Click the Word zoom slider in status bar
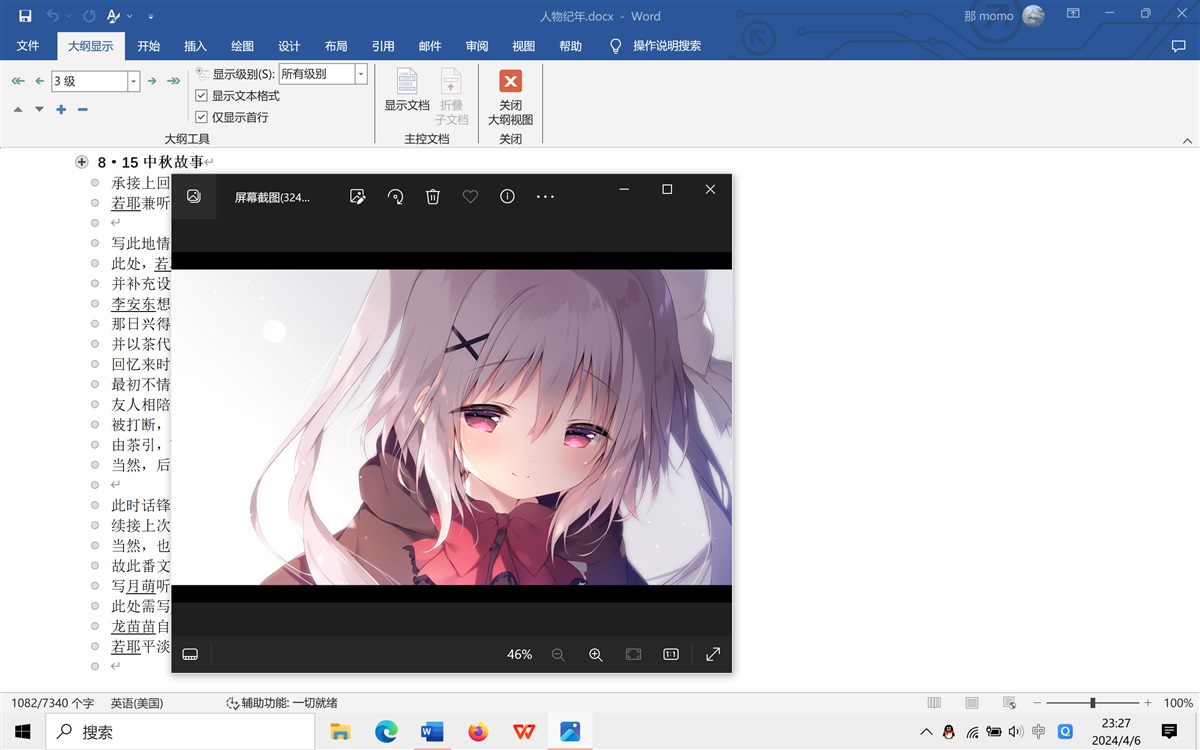Image resolution: width=1200 pixels, height=750 pixels. [1093, 703]
